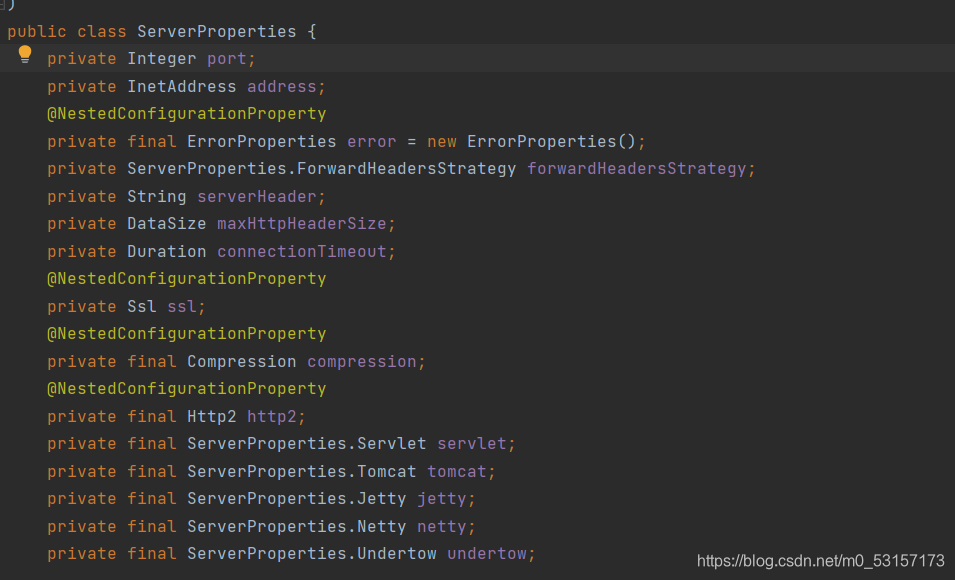Click the jetty field name

(x=442, y=499)
